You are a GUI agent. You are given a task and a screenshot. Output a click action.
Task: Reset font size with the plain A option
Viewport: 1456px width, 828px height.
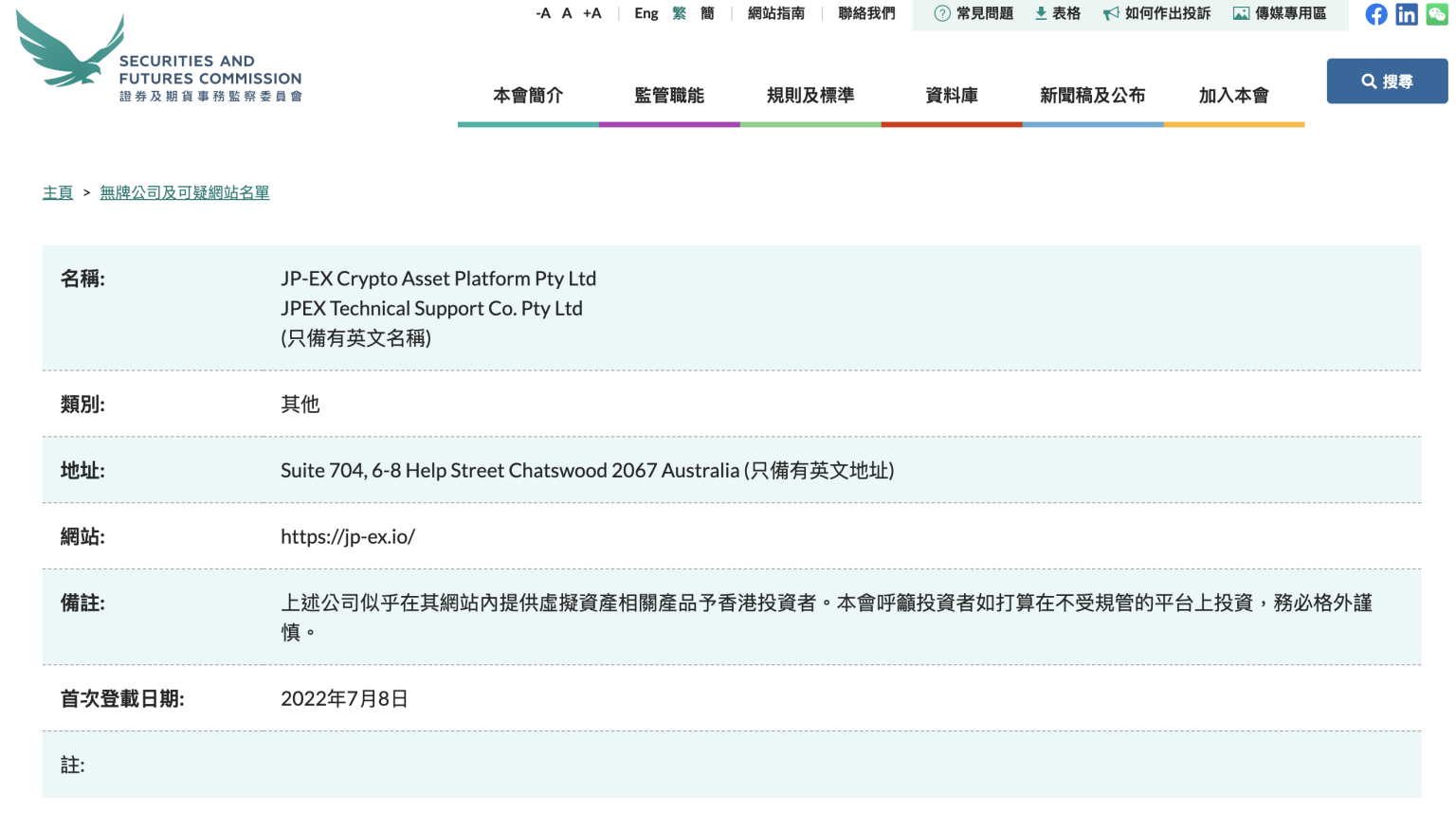coord(567,13)
